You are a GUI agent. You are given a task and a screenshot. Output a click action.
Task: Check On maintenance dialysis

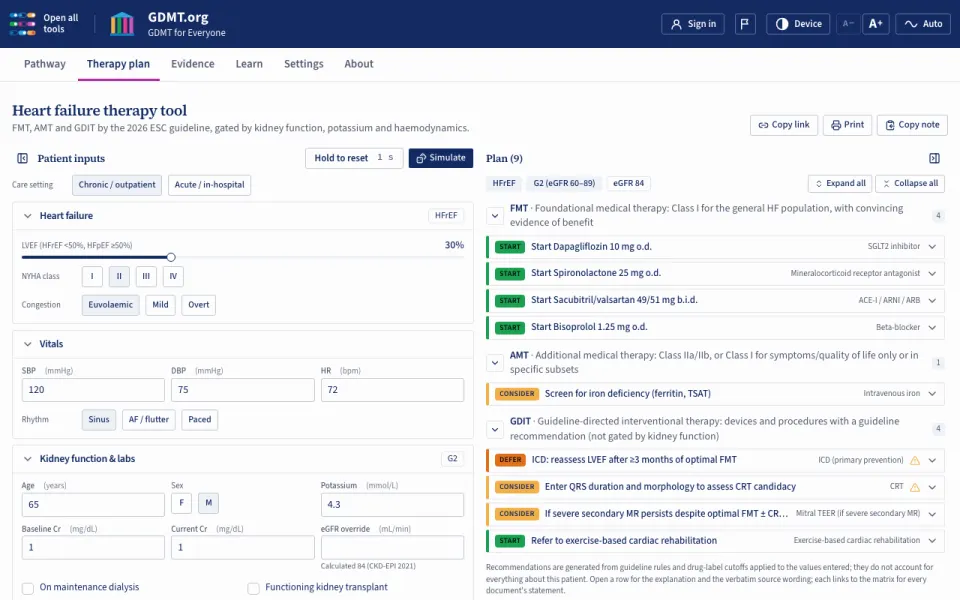coord(28,588)
